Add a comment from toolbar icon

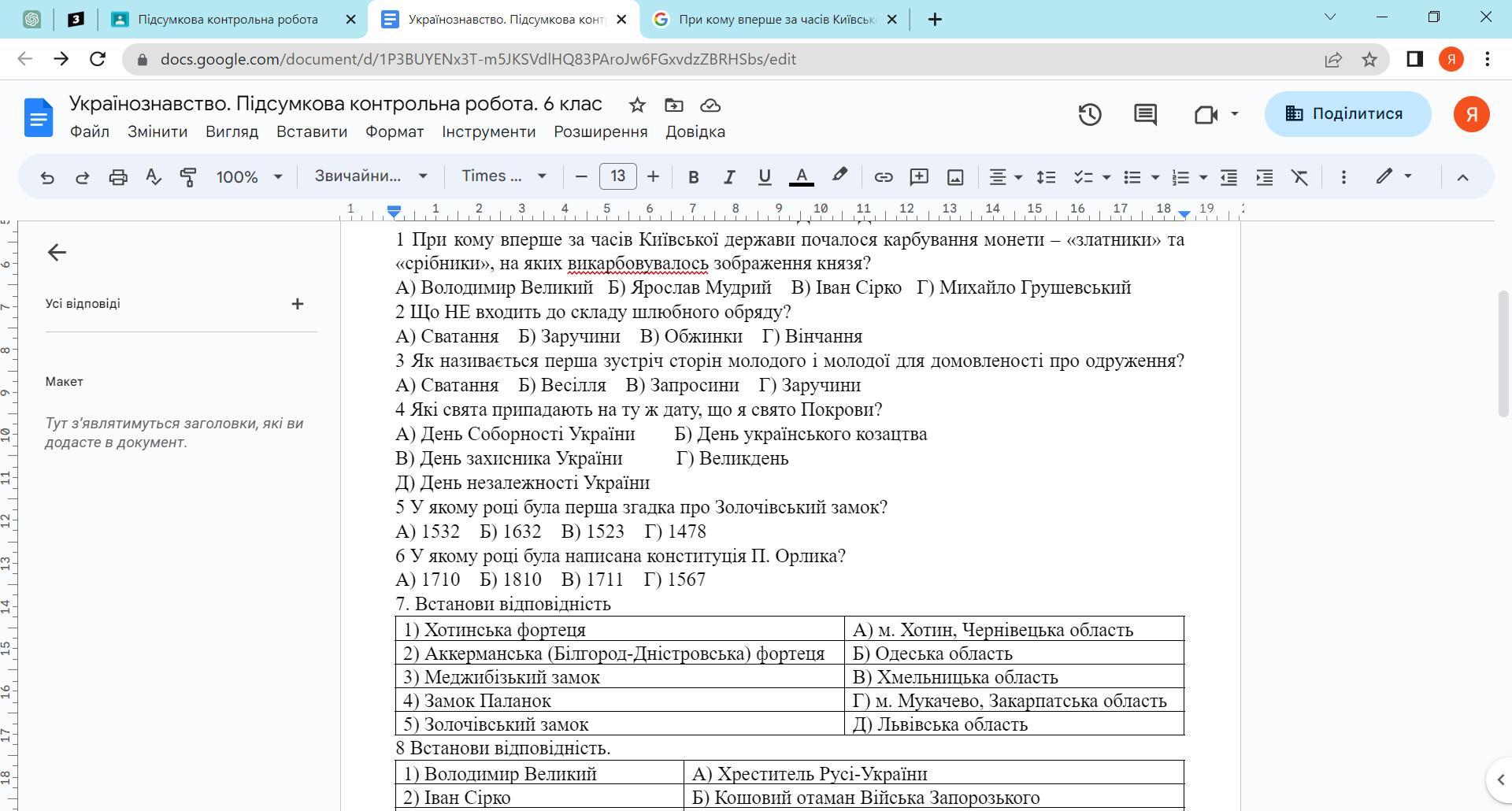pos(919,177)
